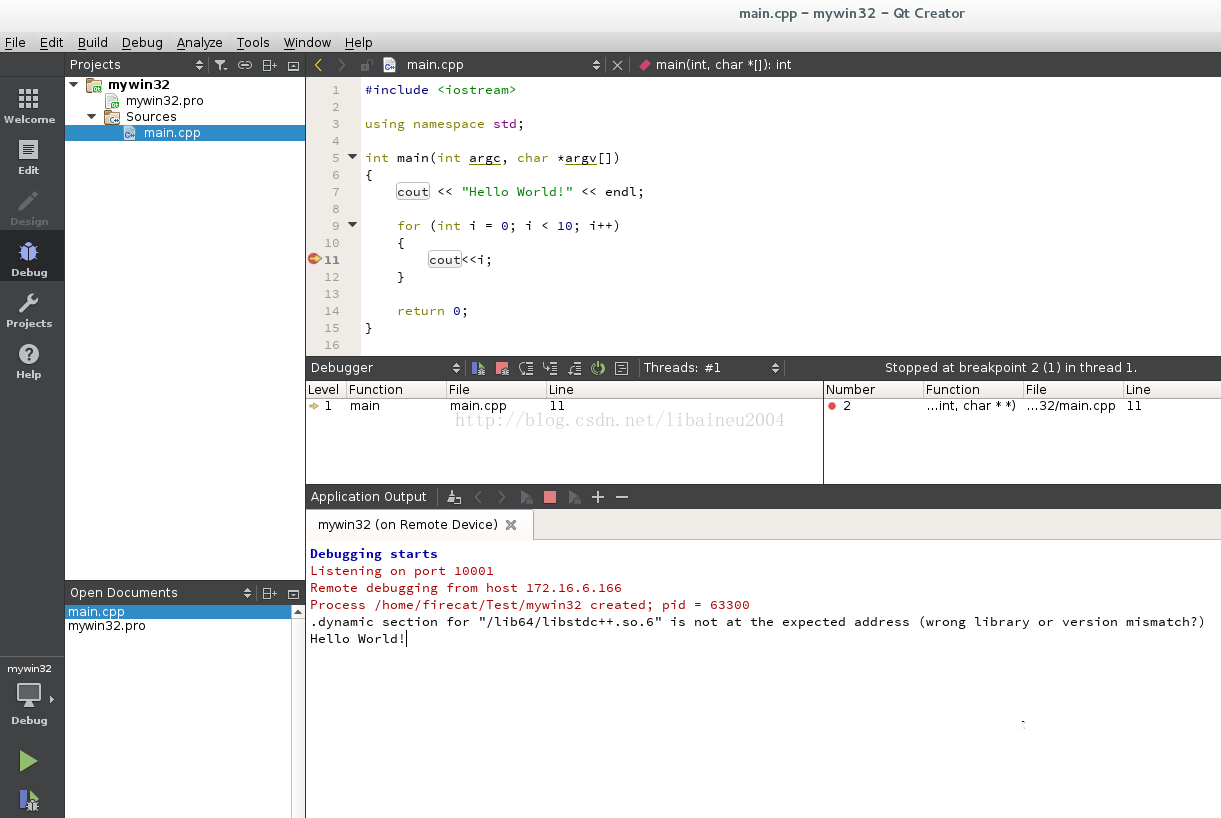Viewport: 1221px width, 818px height.
Task: Click the Continue debugging icon in Debugger toolbar
Action: [x=478, y=368]
